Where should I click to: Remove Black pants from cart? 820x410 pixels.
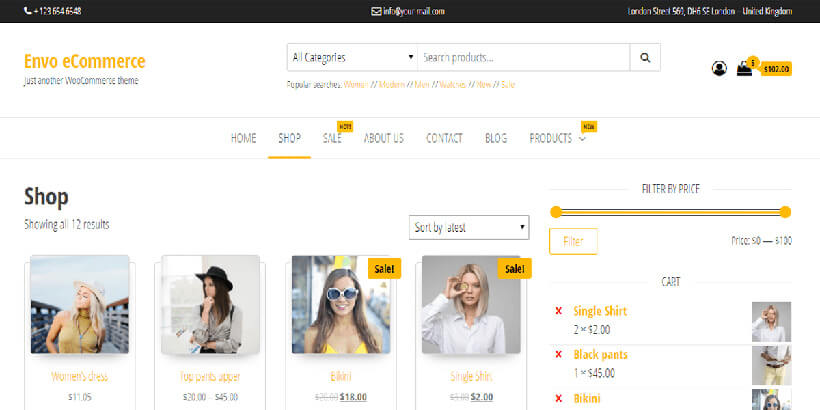coord(558,354)
